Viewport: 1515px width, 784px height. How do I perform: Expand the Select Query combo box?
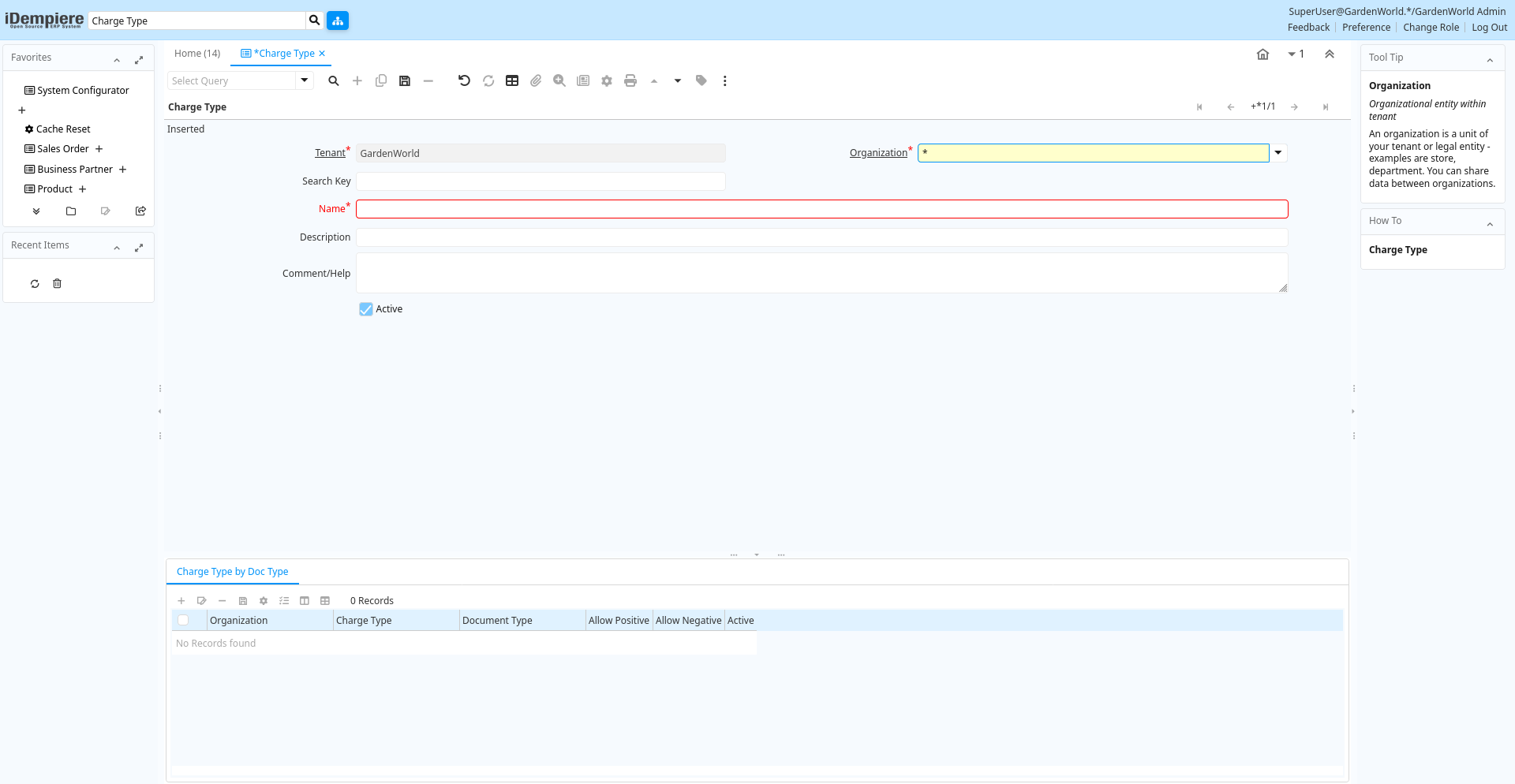(305, 80)
